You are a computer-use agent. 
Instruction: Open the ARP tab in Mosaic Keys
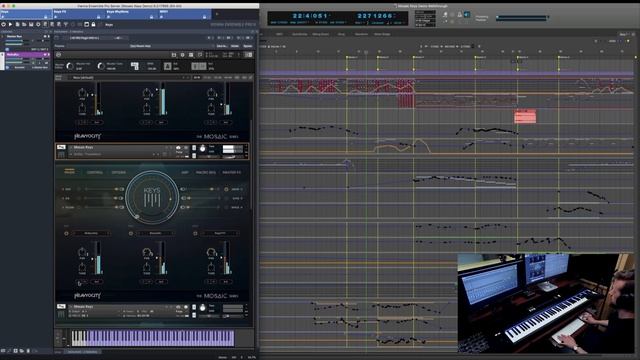[x=185, y=172]
